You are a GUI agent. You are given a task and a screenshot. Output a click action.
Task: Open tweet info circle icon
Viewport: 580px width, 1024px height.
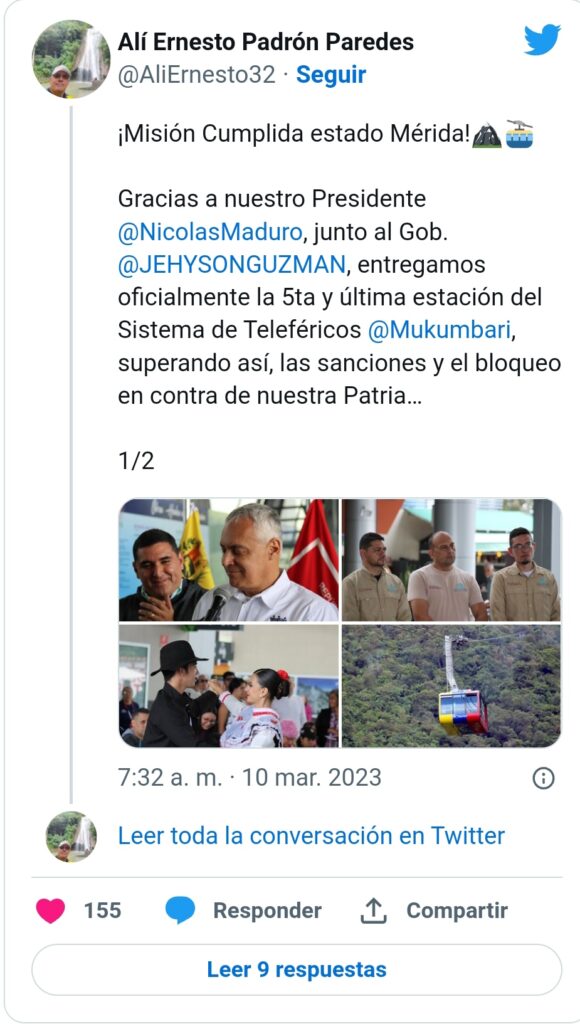pyautogui.click(x=543, y=778)
